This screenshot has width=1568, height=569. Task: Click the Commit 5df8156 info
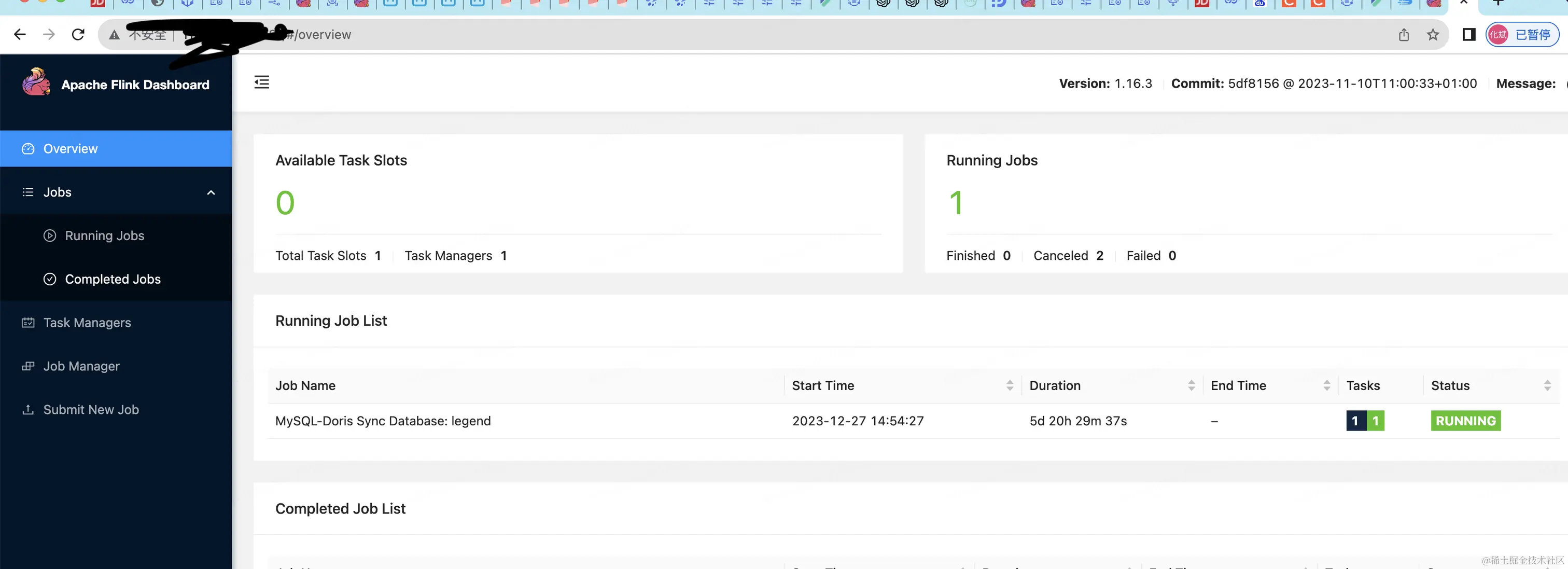click(x=1324, y=84)
